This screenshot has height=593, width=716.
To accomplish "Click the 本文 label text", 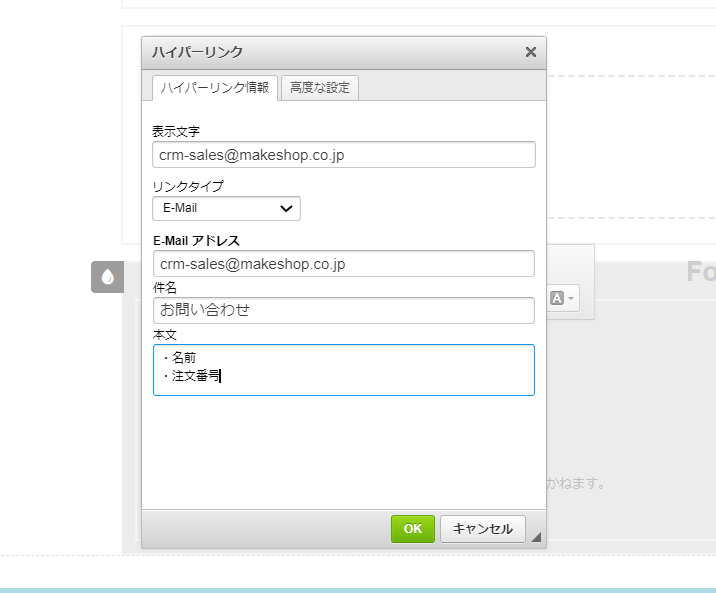I will pyautogui.click(x=165, y=334).
